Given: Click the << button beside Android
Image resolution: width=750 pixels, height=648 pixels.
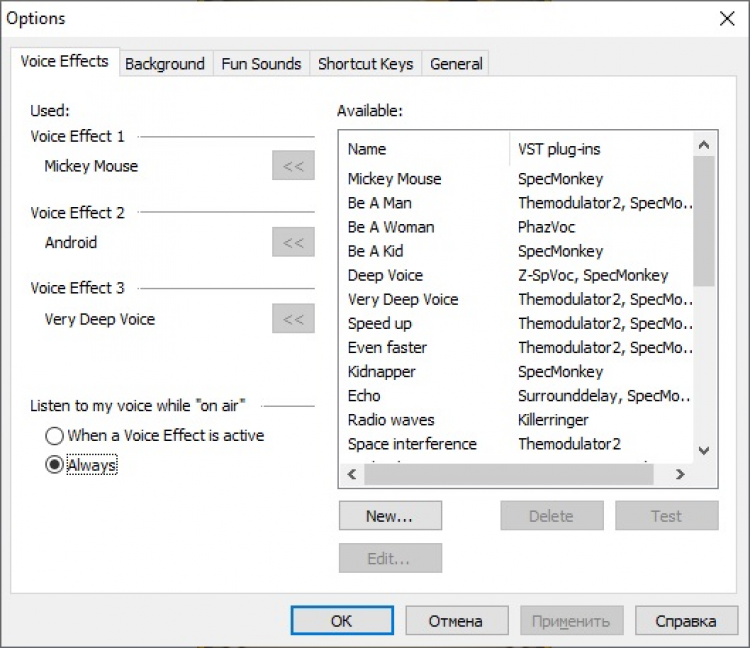Looking at the screenshot, I should pos(293,242).
